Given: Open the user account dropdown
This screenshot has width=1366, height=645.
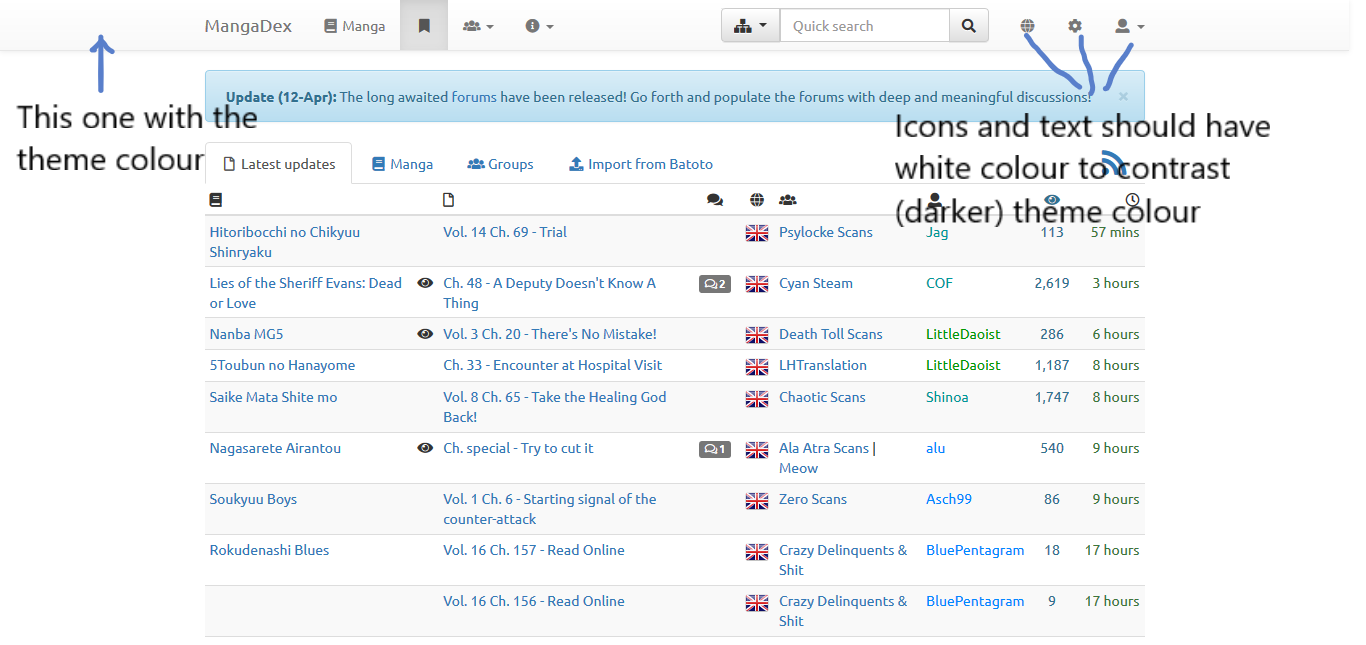Looking at the screenshot, I should pyautogui.click(x=1129, y=26).
